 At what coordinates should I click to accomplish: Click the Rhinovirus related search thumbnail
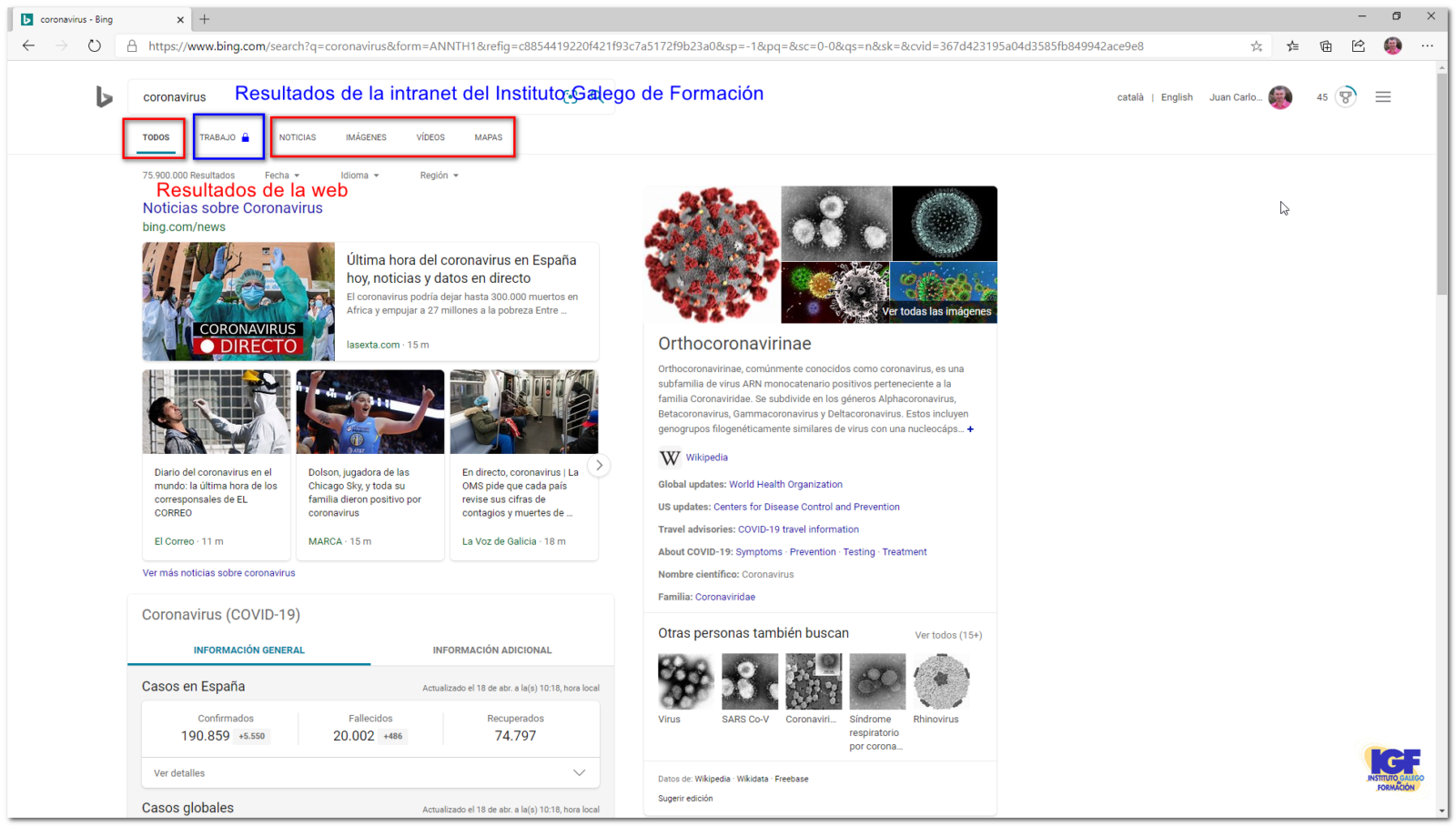(941, 681)
